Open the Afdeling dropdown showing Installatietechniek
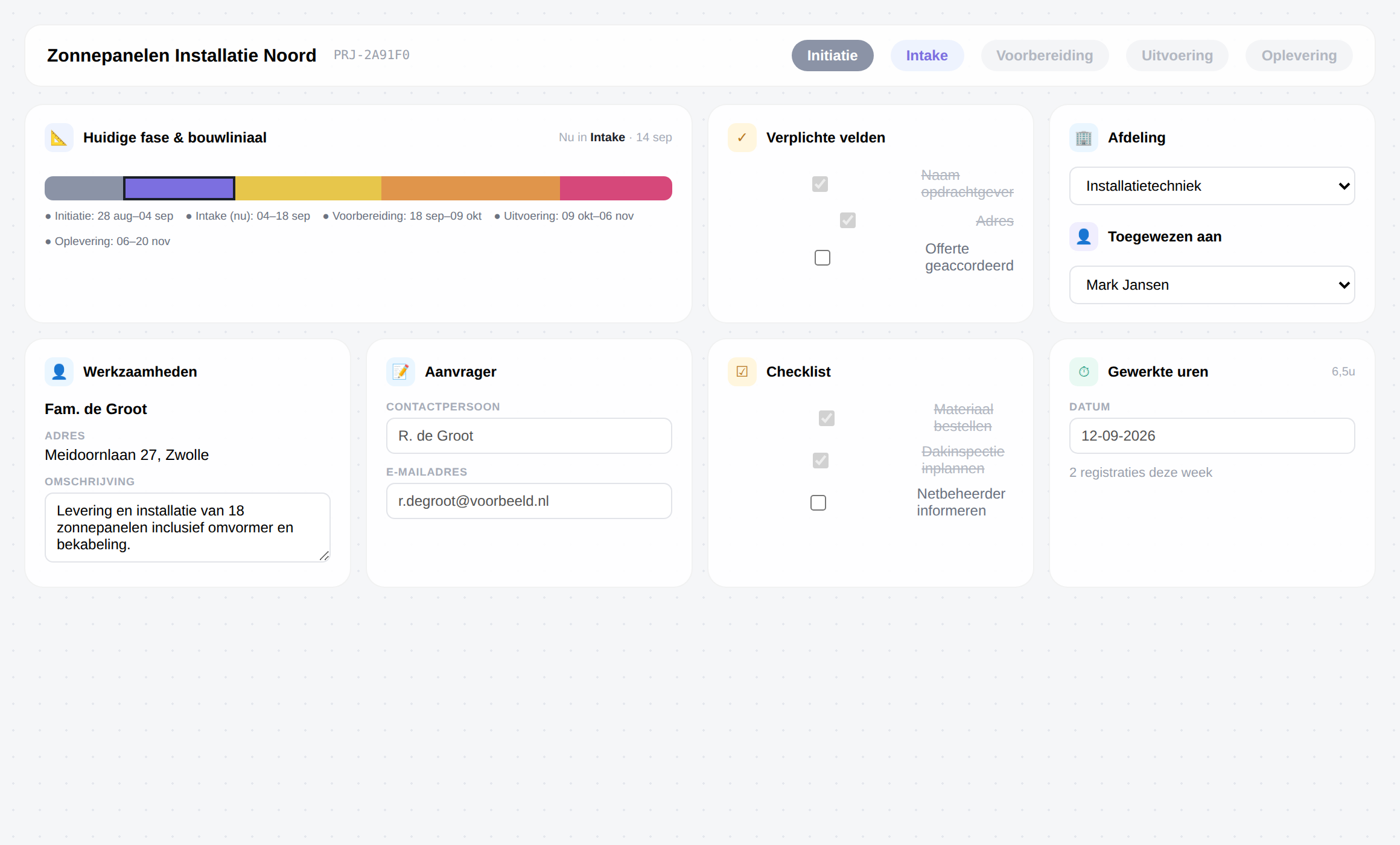 [1212, 186]
